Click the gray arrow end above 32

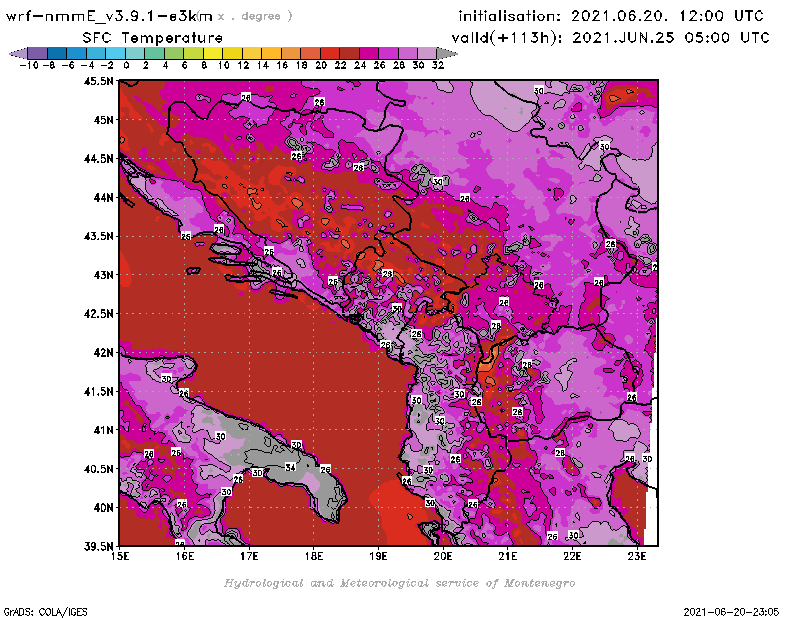click(446, 54)
